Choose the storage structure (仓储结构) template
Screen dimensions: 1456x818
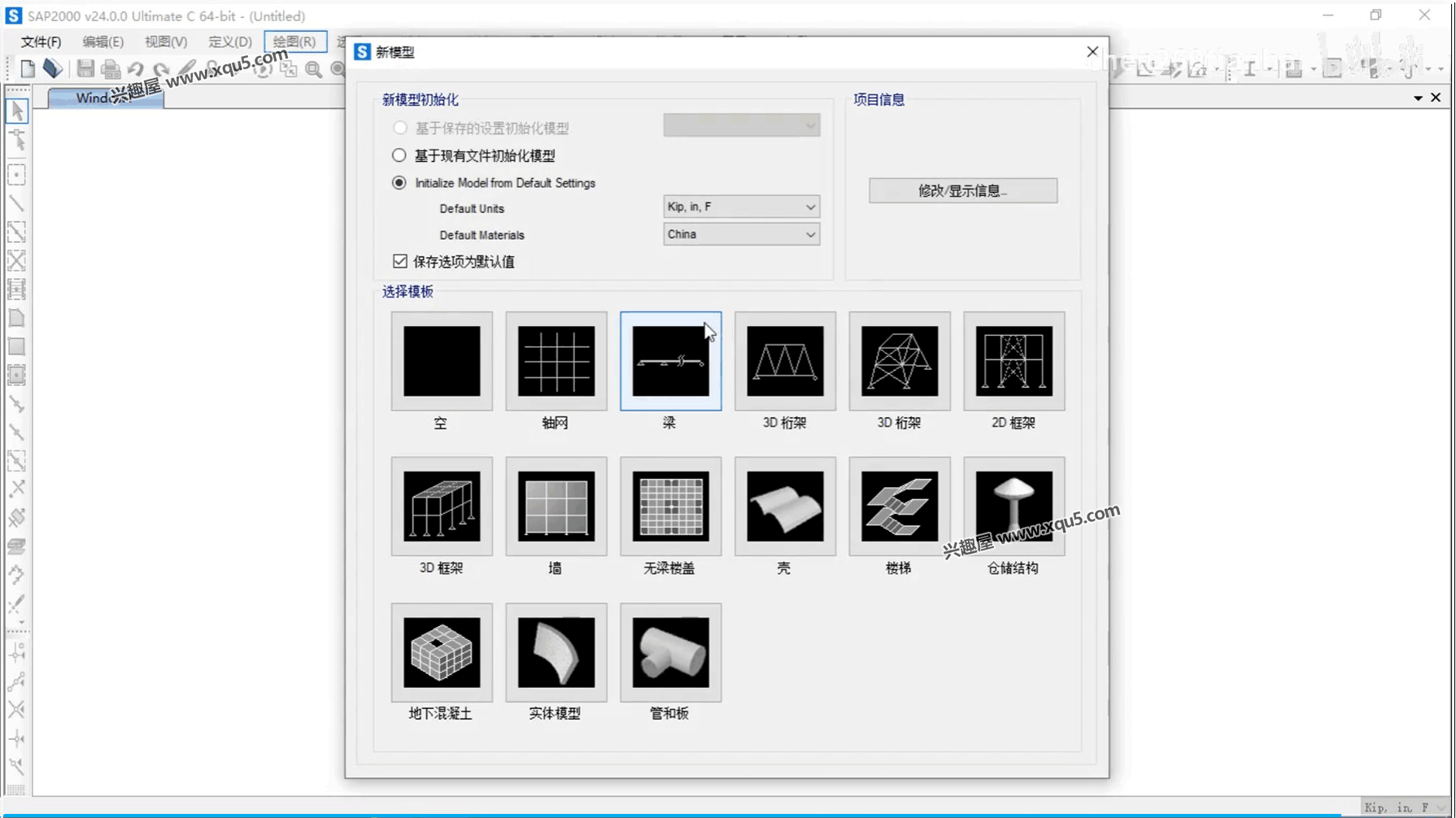tap(1014, 507)
